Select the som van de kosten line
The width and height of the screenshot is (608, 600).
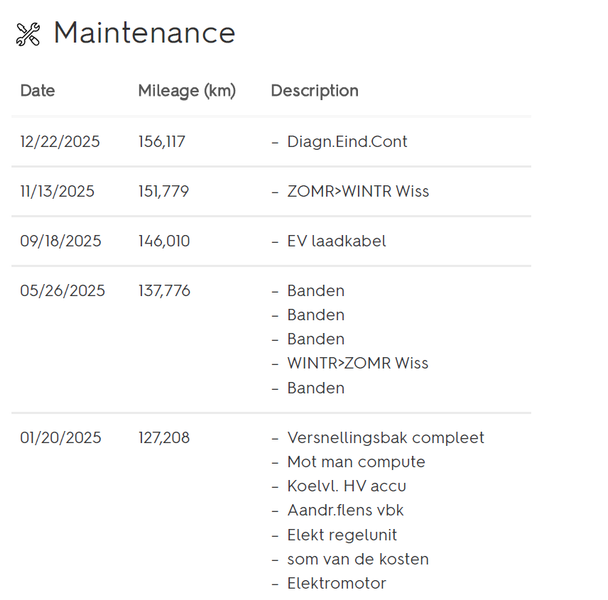click(x=358, y=559)
